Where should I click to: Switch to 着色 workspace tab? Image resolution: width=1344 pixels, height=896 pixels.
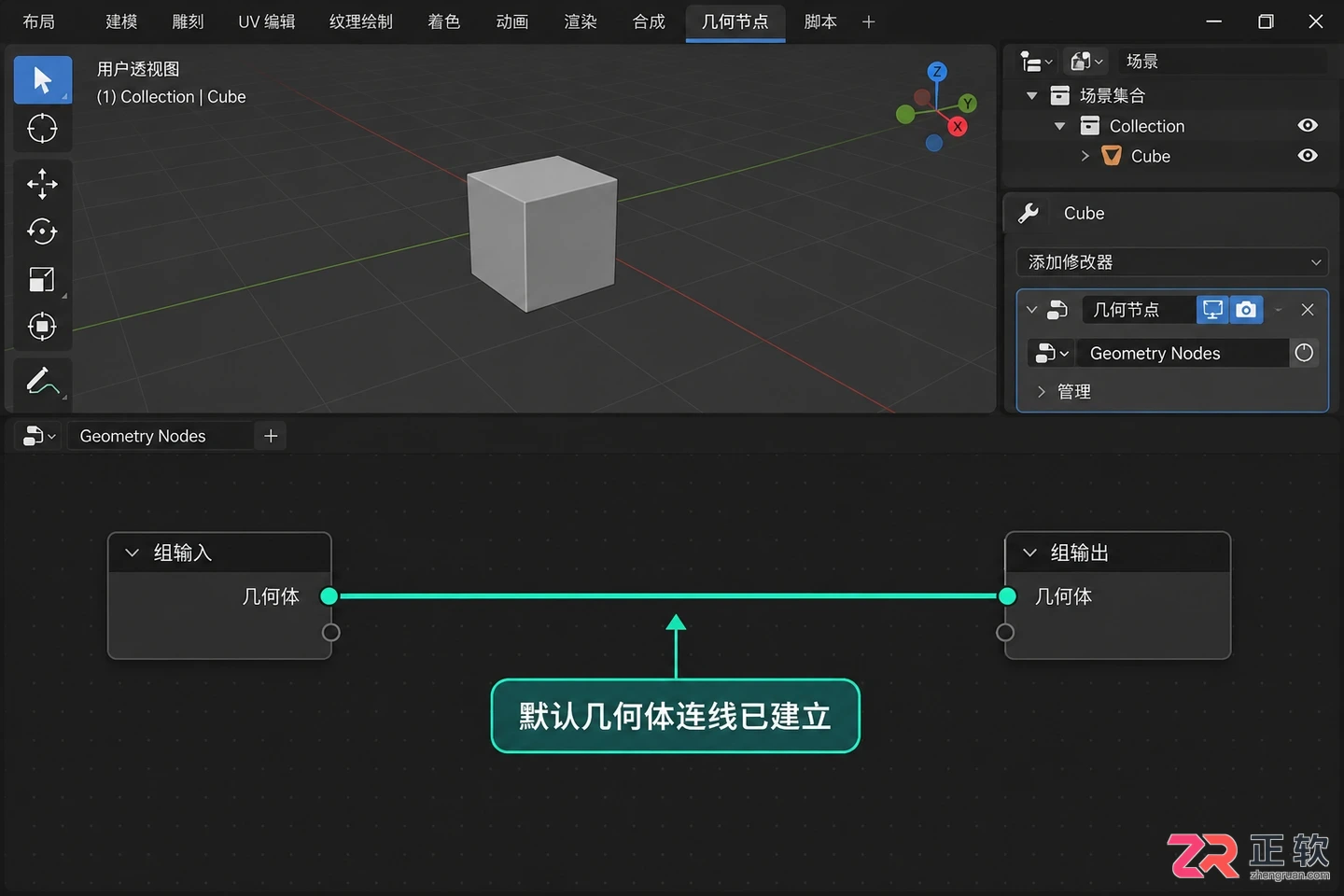click(444, 21)
